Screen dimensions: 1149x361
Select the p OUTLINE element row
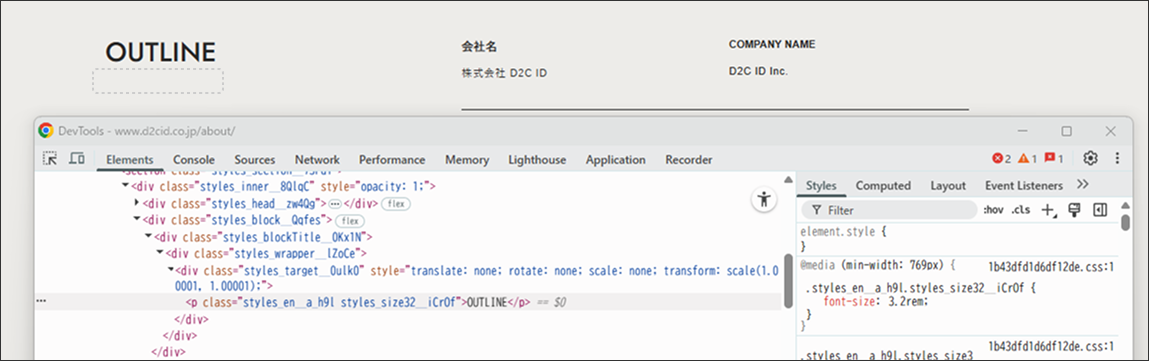[x=408, y=302]
